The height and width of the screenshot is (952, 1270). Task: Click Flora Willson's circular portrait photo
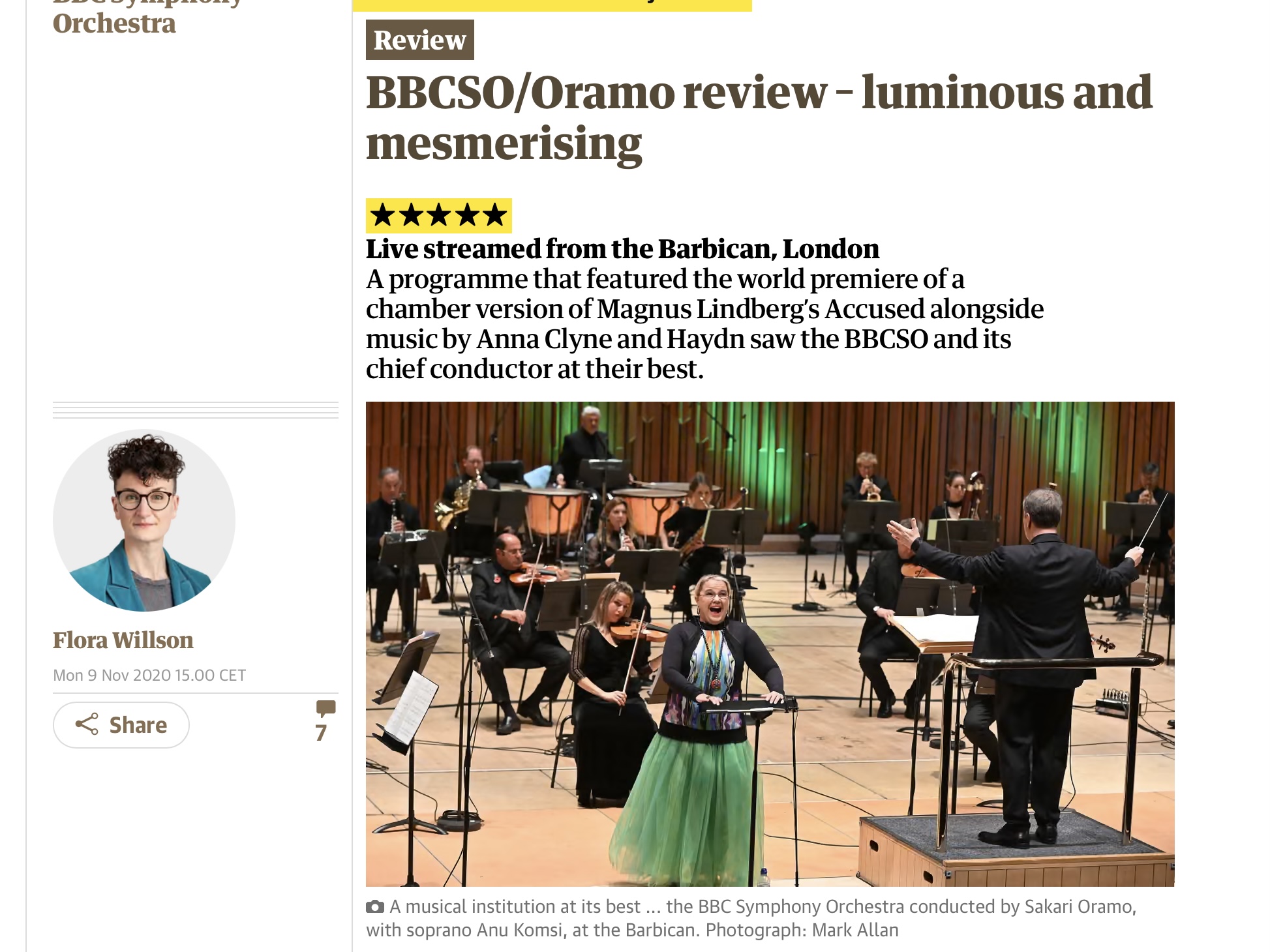click(x=144, y=520)
